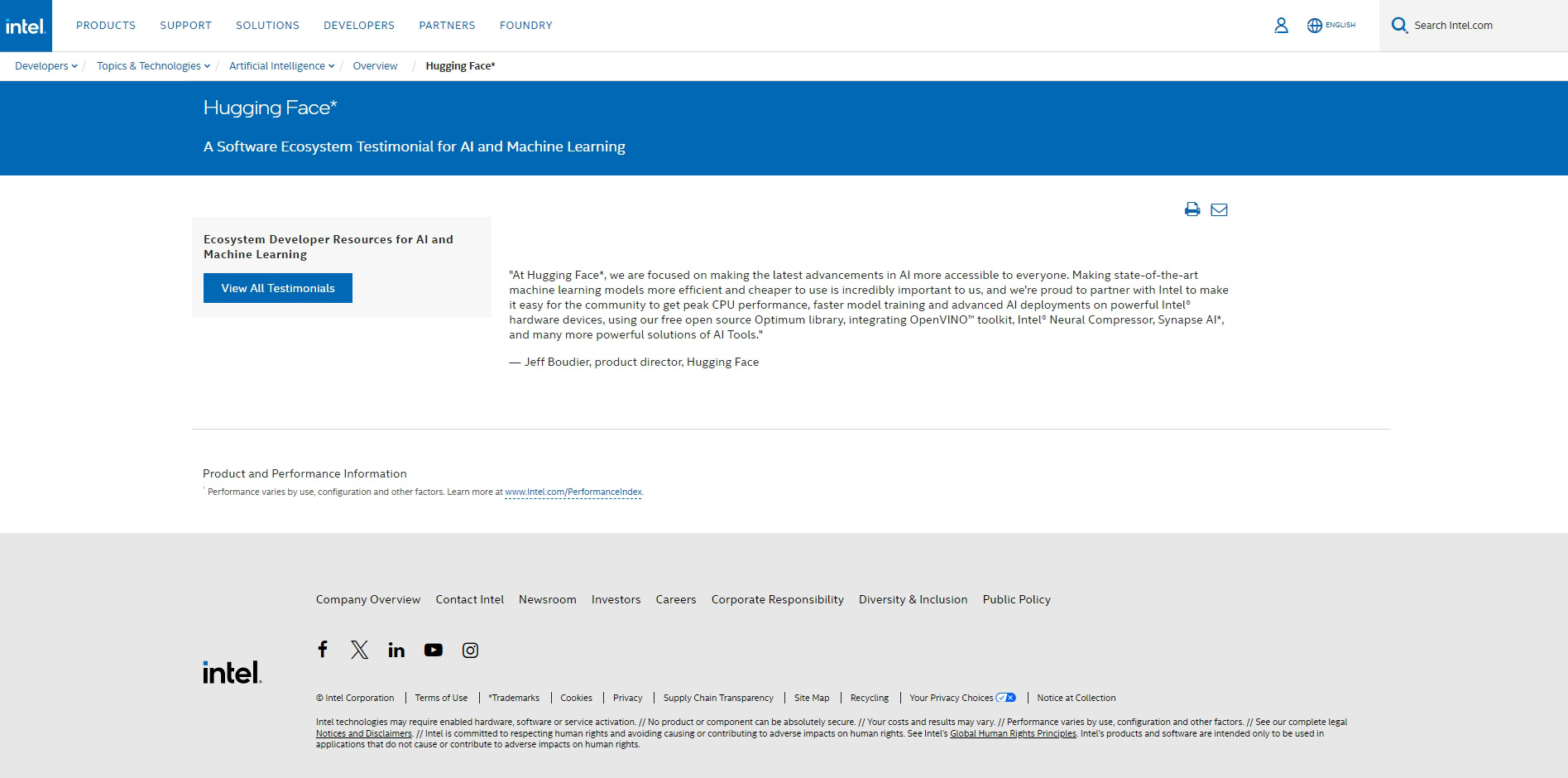The height and width of the screenshot is (778, 1568).
Task: Open the Site Map link
Action: coord(812,698)
